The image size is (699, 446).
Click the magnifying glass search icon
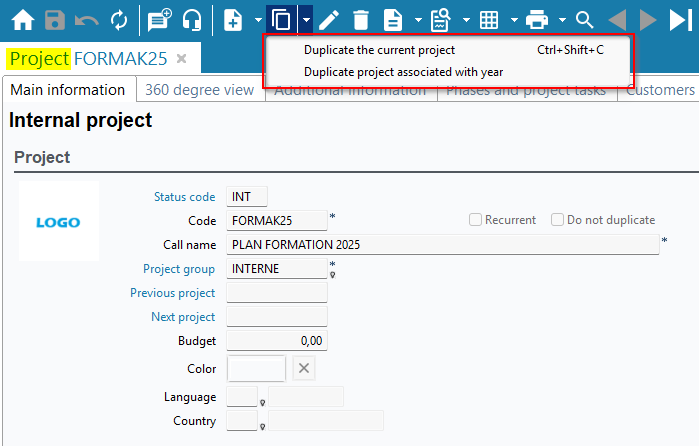[585, 20]
